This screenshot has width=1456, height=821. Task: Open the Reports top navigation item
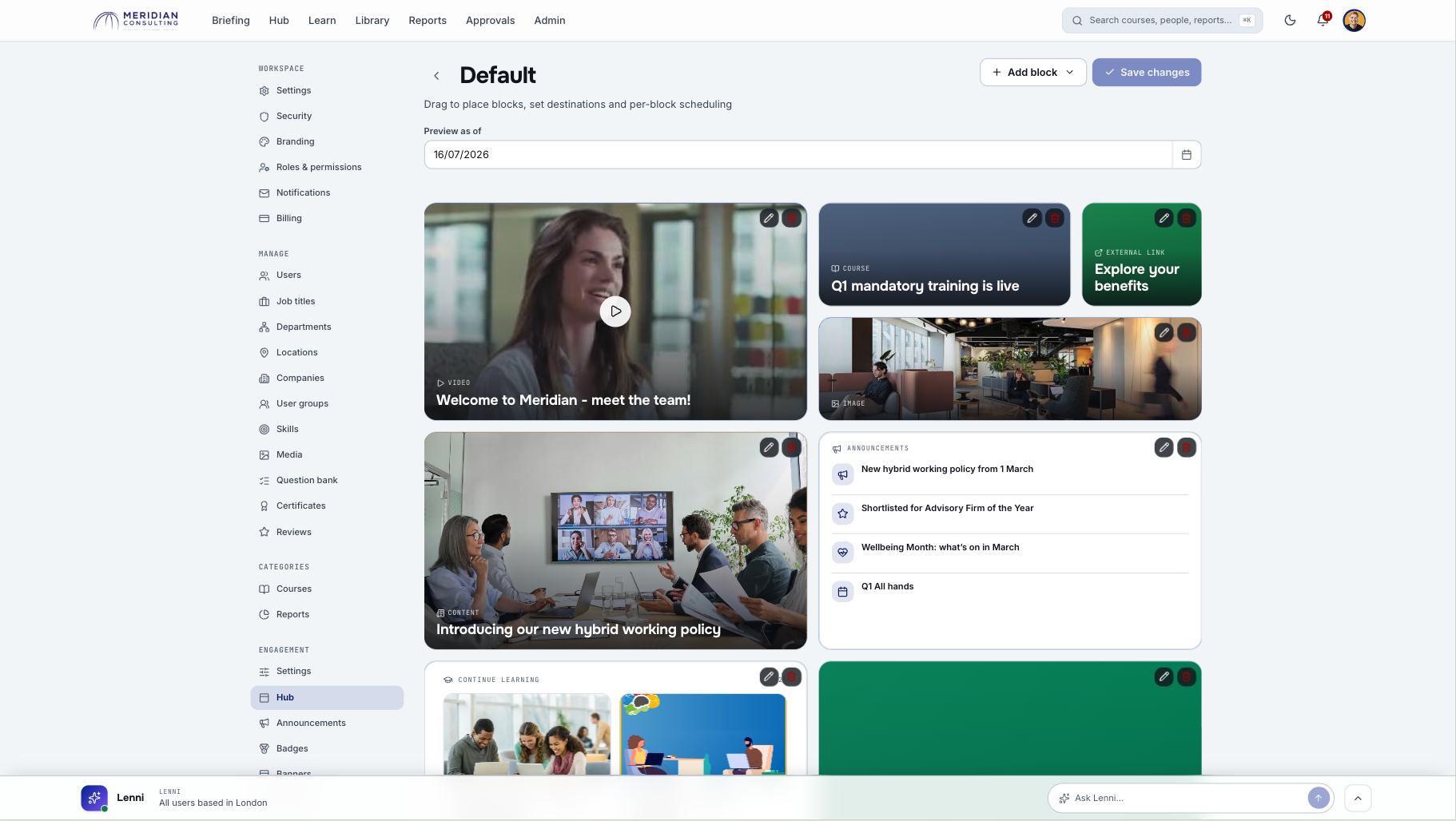point(428,21)
